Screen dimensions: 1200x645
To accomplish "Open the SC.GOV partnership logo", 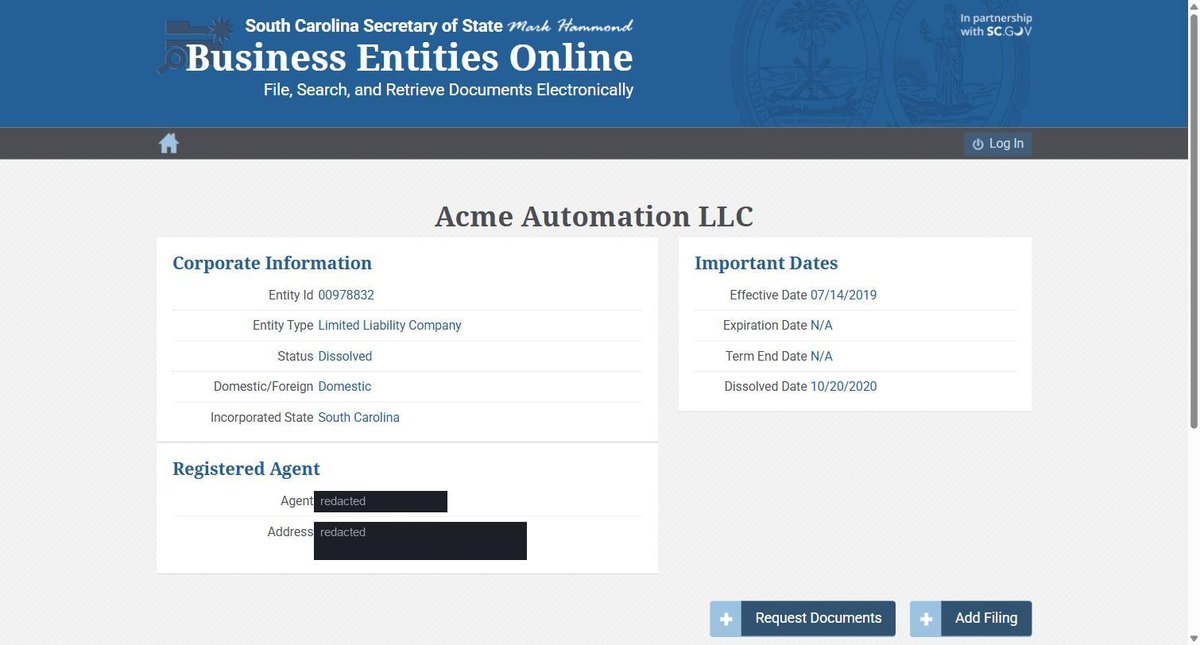I will coord(996,25).
